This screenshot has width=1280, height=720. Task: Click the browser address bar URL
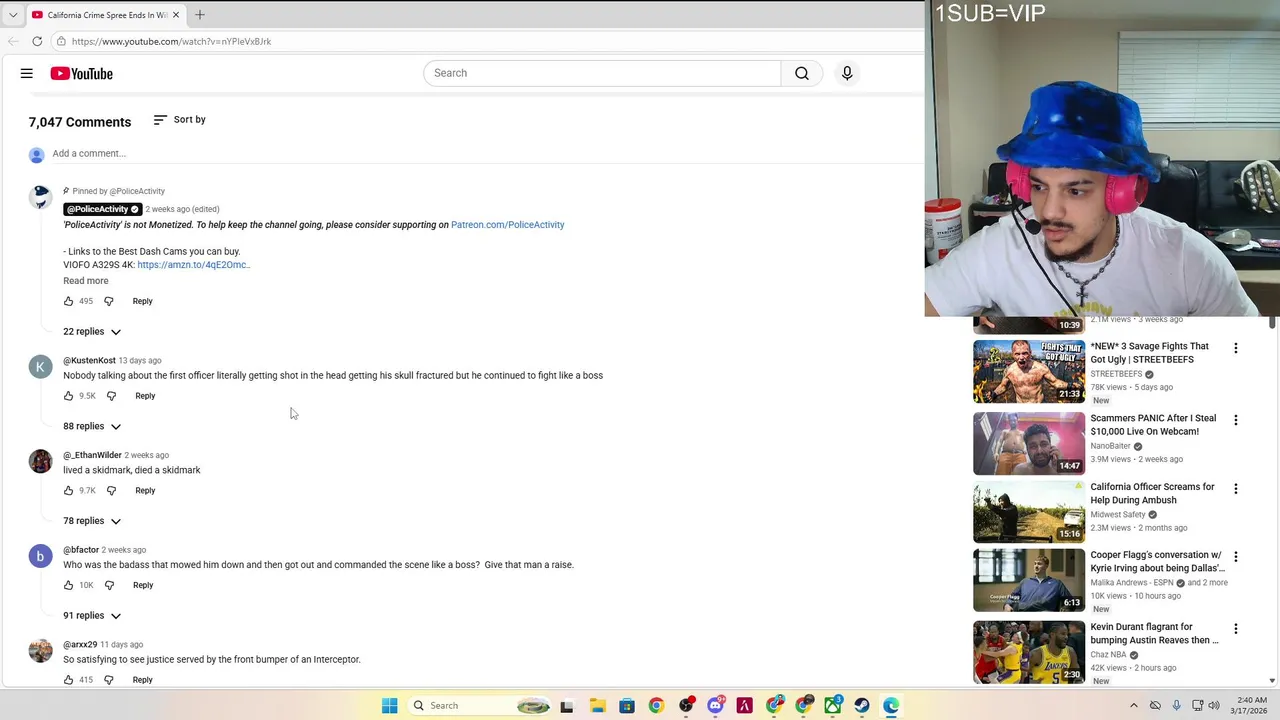(171, 42)
